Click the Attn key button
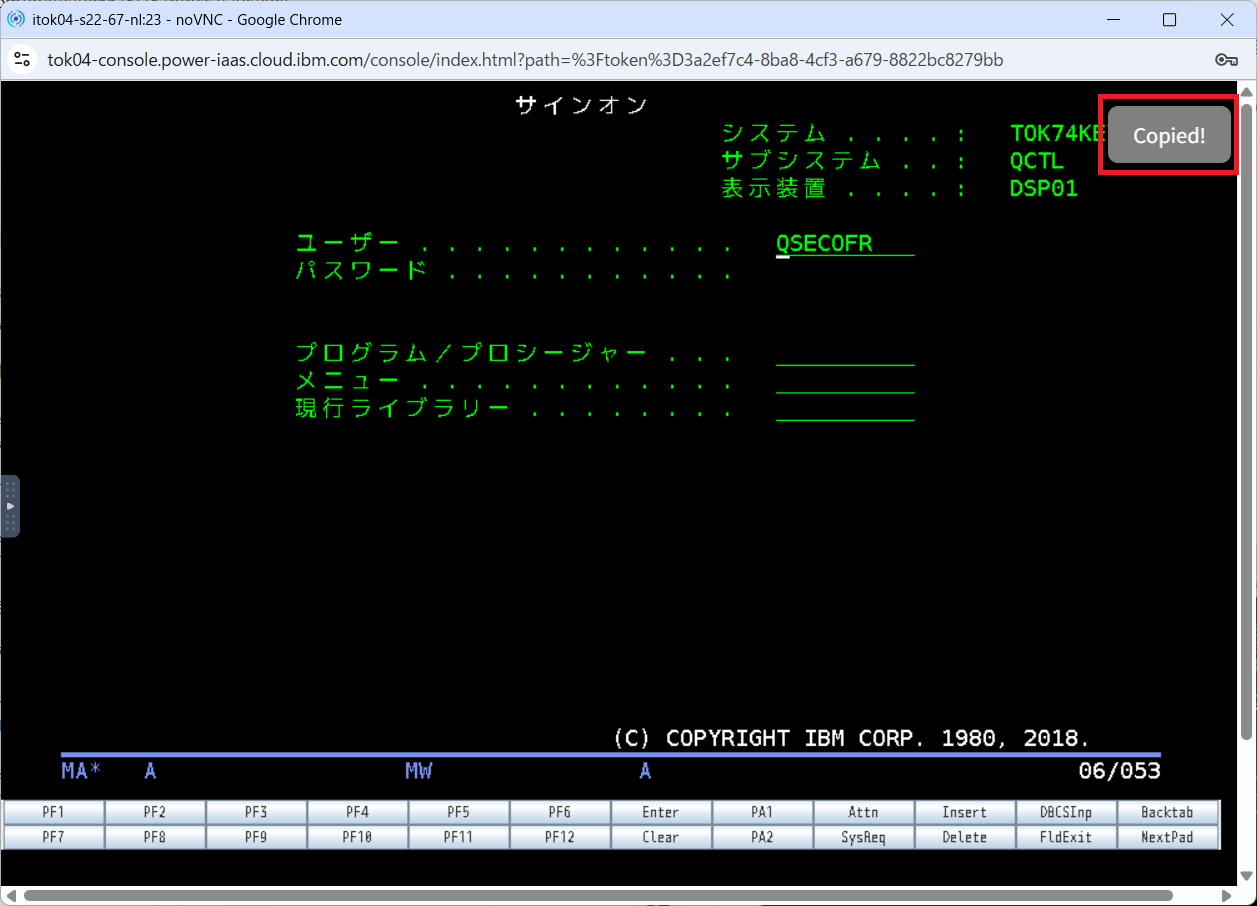This screenshot has width=1257, height=906. point(863,812)
